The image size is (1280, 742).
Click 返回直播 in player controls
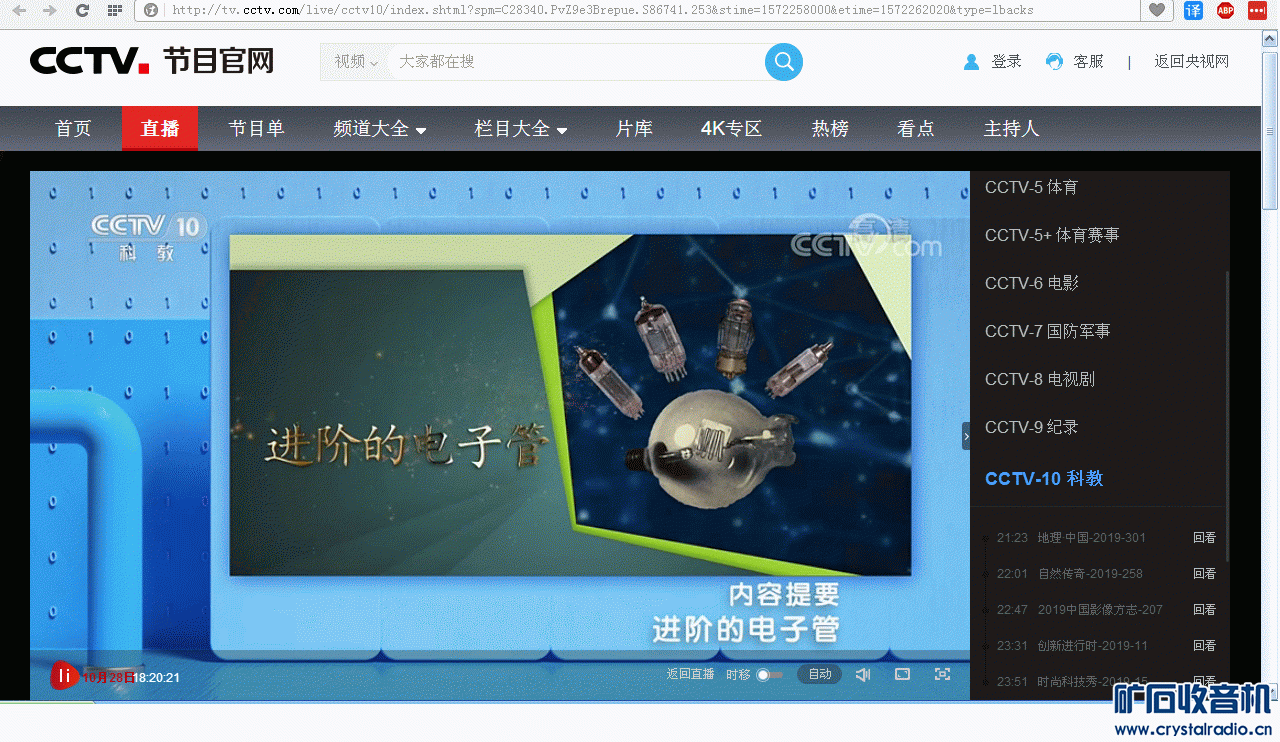[690, 675]
